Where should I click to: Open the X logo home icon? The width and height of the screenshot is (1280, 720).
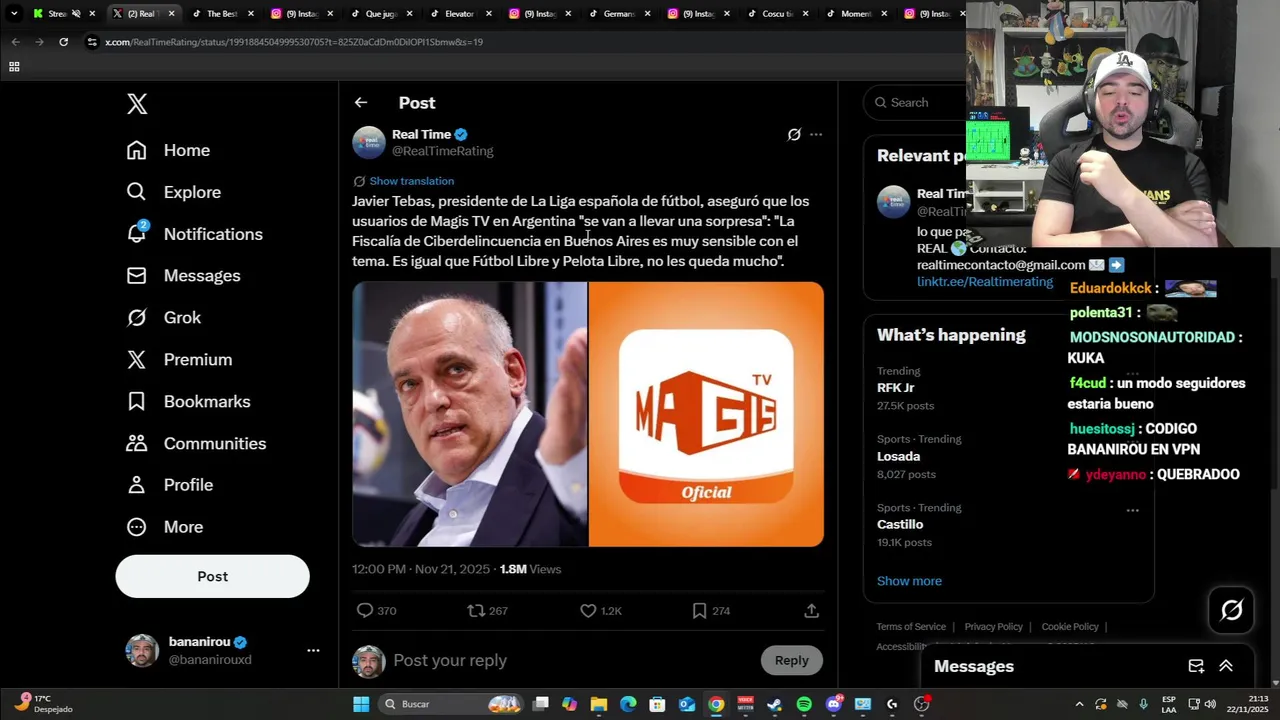tap(137, 103)
